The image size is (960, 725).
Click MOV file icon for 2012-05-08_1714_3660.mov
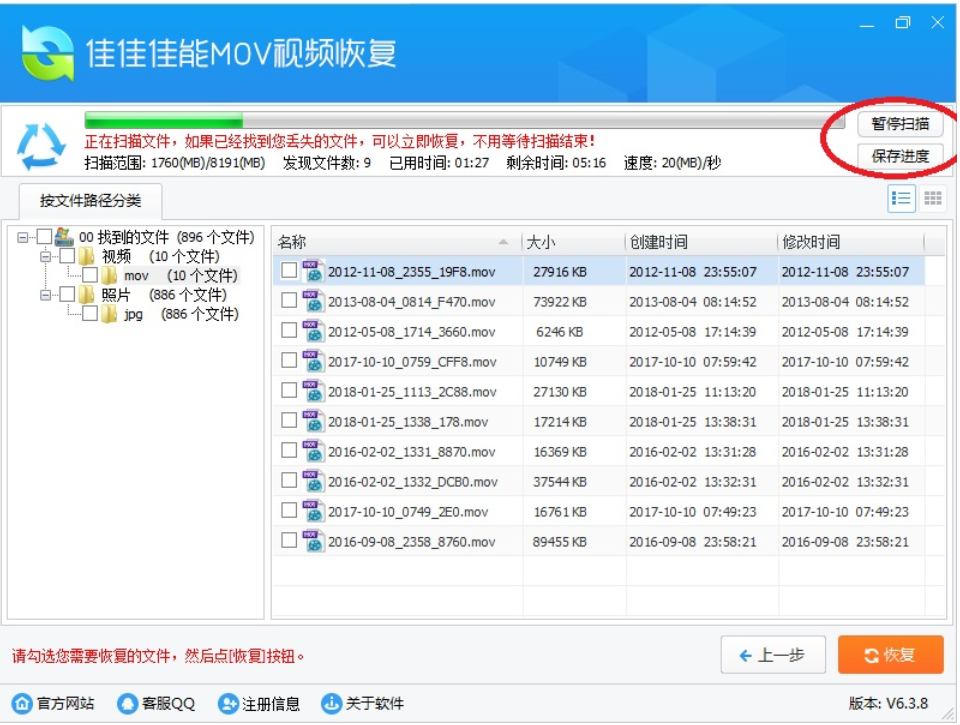click(x=313, y=331)
